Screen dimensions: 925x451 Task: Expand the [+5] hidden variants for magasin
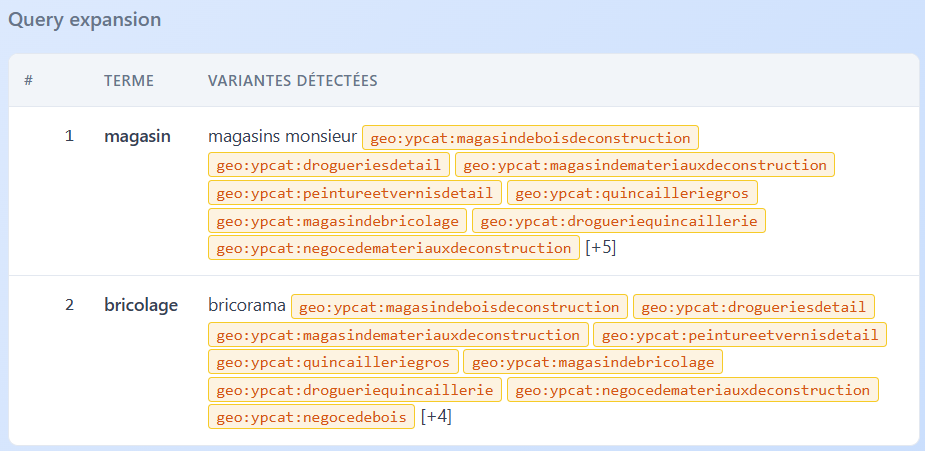click(600, 248)
